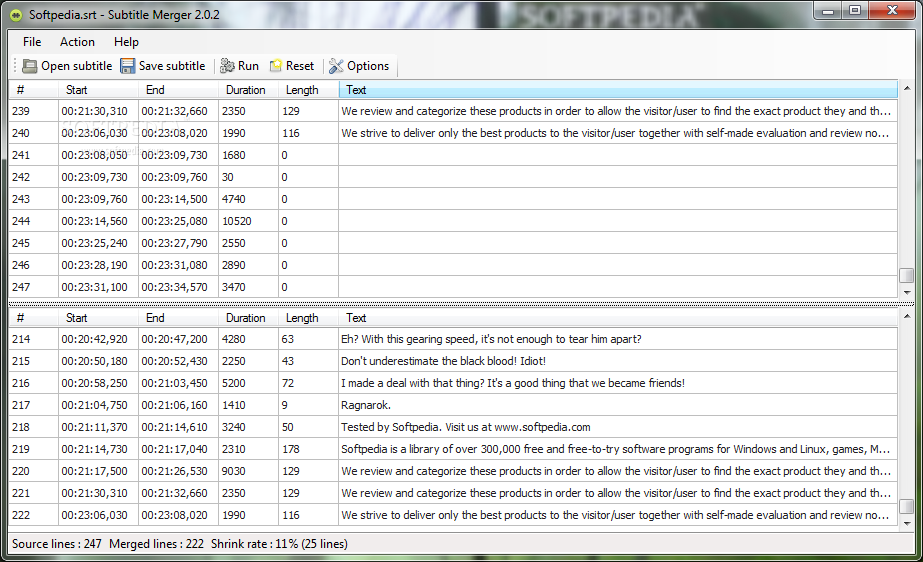
Task: Select row 242 with duration 30
Action: pos(453,177)
